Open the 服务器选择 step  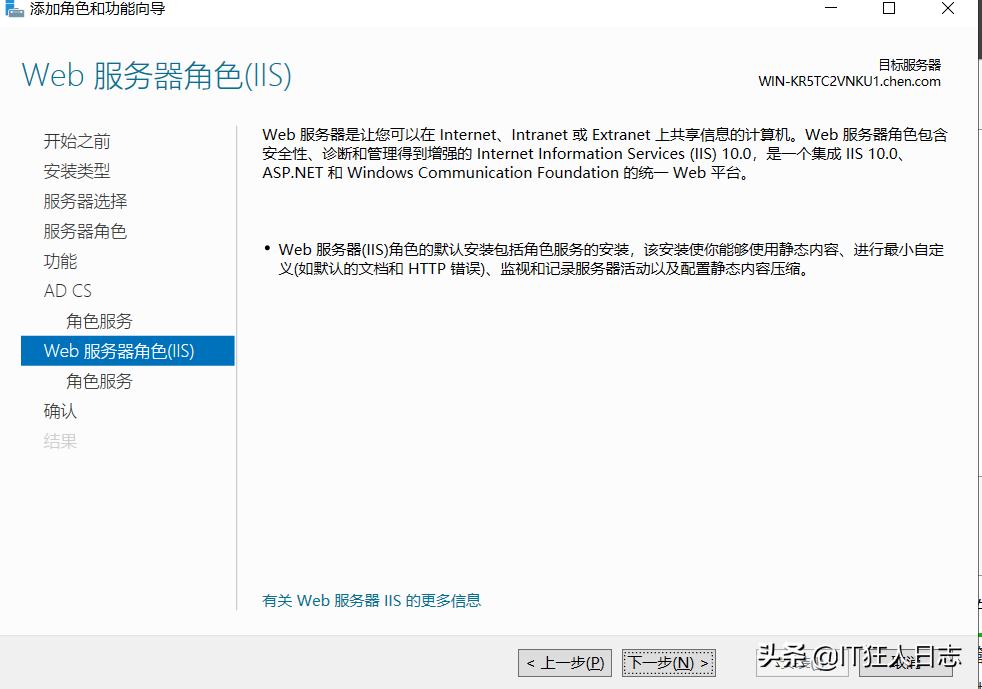click(85, 201)
